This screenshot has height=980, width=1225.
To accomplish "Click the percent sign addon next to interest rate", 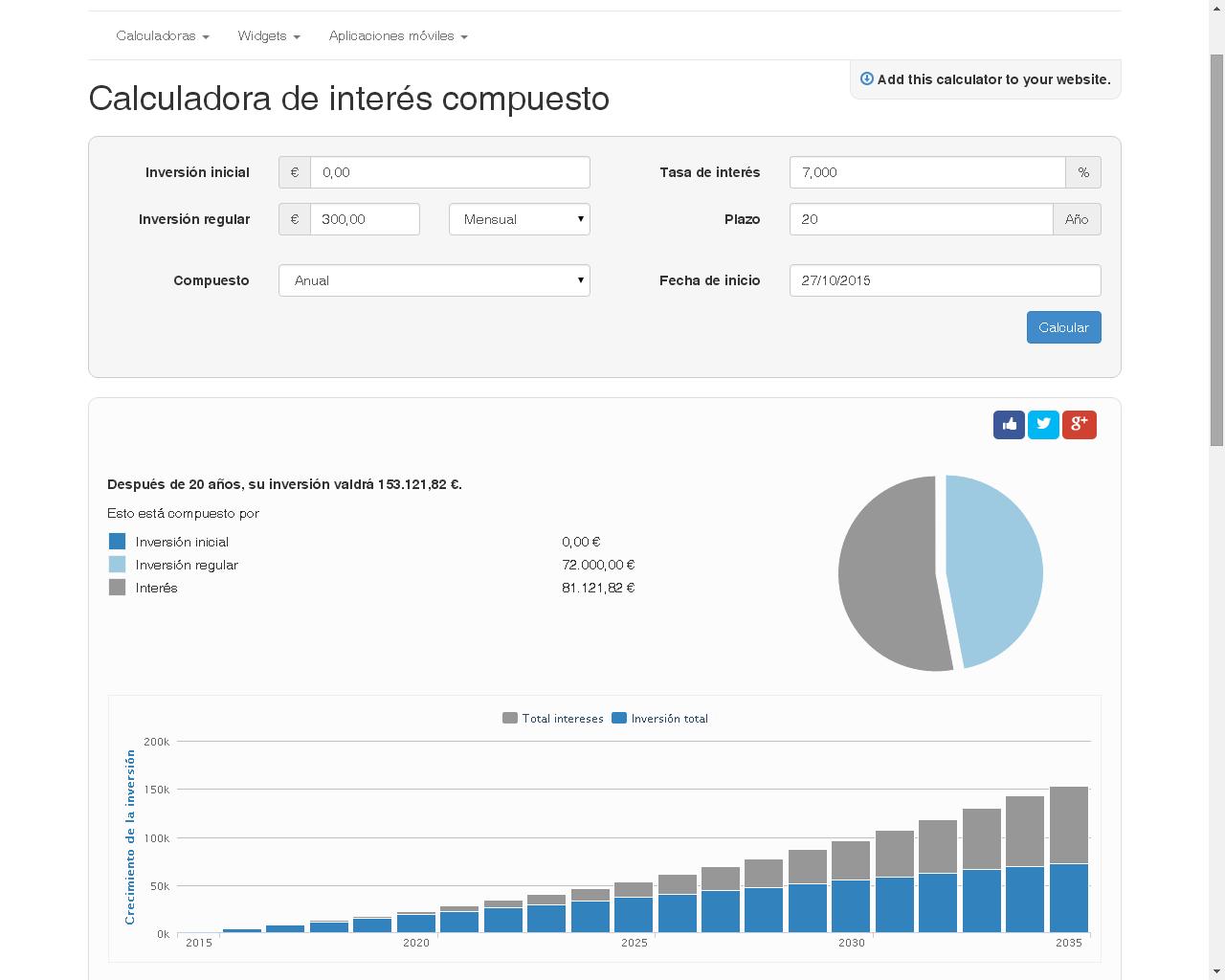I will [1083, 172].
